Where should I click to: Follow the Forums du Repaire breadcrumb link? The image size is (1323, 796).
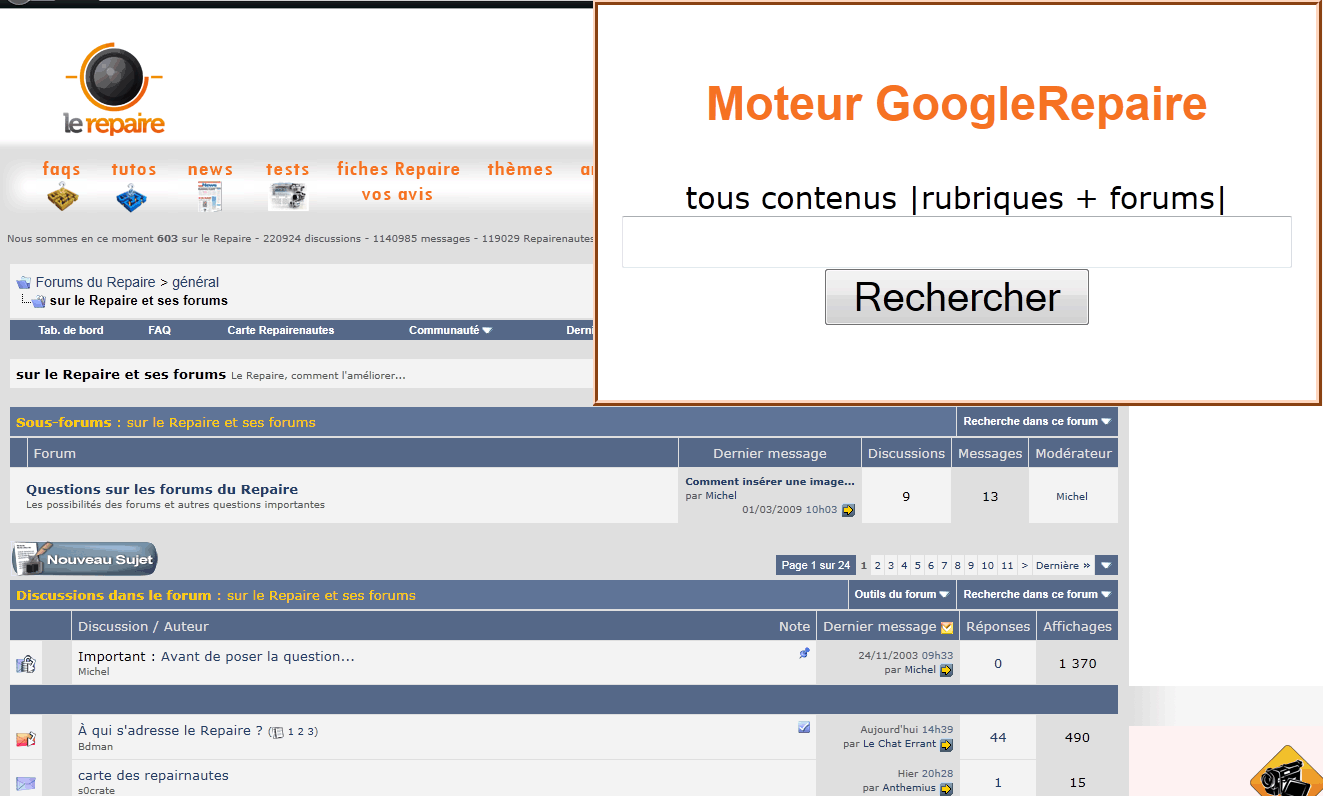pos(96,282)
